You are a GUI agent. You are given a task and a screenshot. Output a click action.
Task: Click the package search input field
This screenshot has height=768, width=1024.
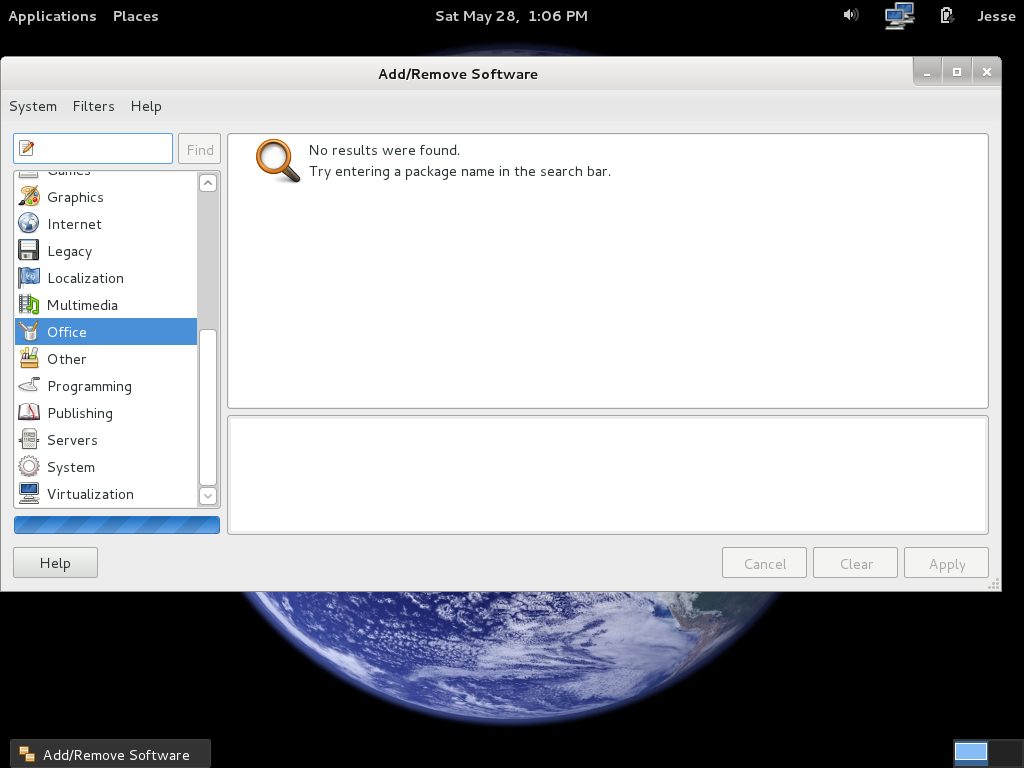click(93, 149)
